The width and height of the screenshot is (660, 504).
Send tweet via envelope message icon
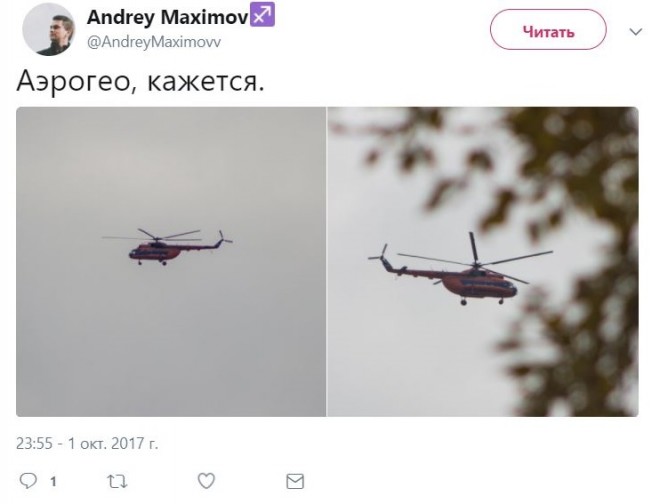pos(295,481)
